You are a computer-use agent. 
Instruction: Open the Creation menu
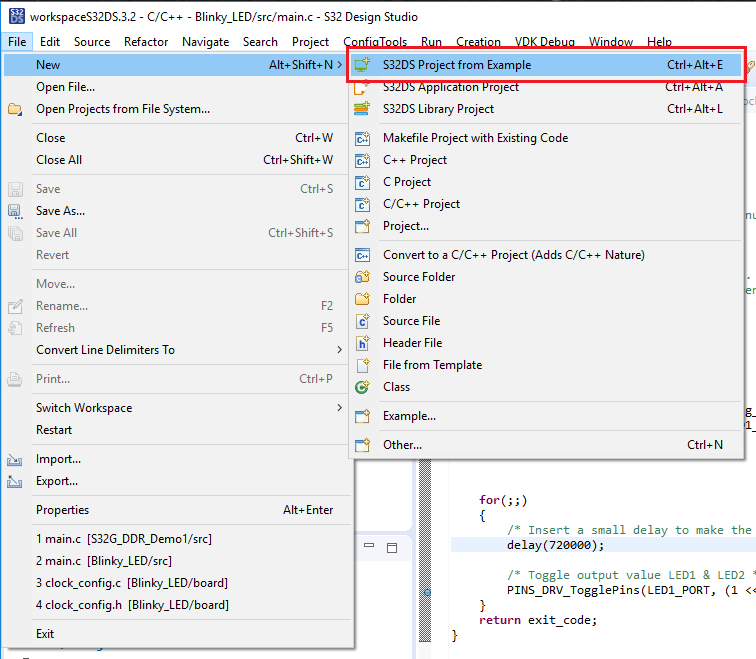[x=478, y=42]
